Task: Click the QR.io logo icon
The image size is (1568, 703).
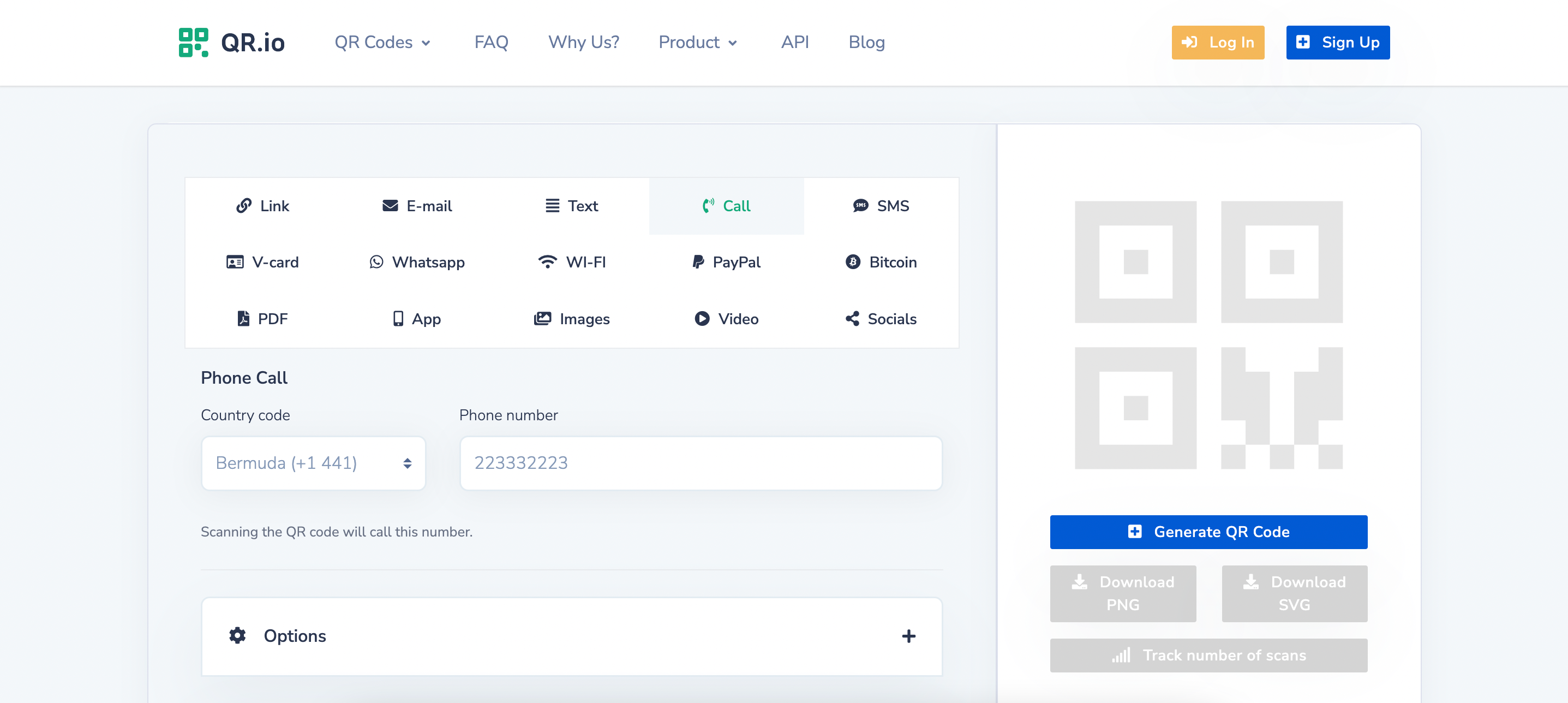Action: [x=193, y=42]
